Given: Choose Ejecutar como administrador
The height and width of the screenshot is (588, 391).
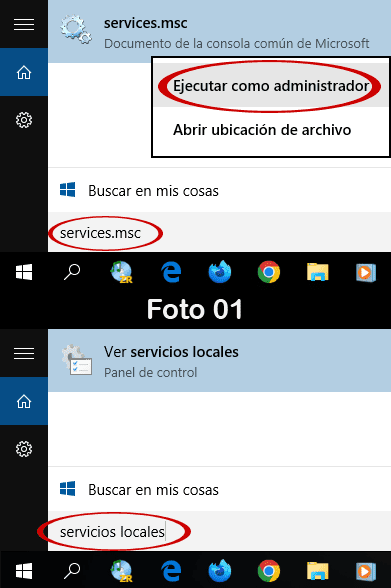Looking at the screenshot, I should 271,86.
